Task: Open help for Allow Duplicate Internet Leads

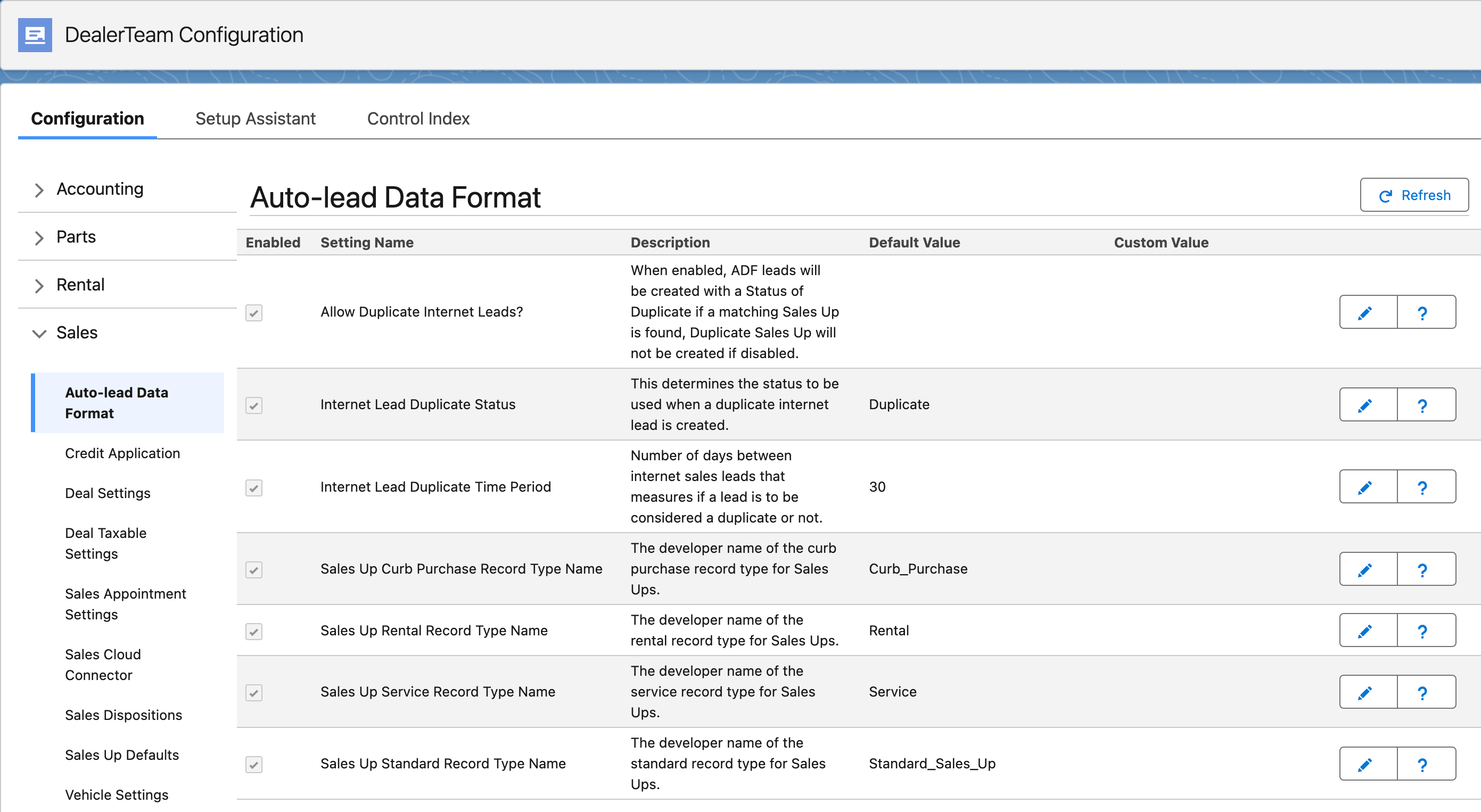Action: tap(1426, 312)
